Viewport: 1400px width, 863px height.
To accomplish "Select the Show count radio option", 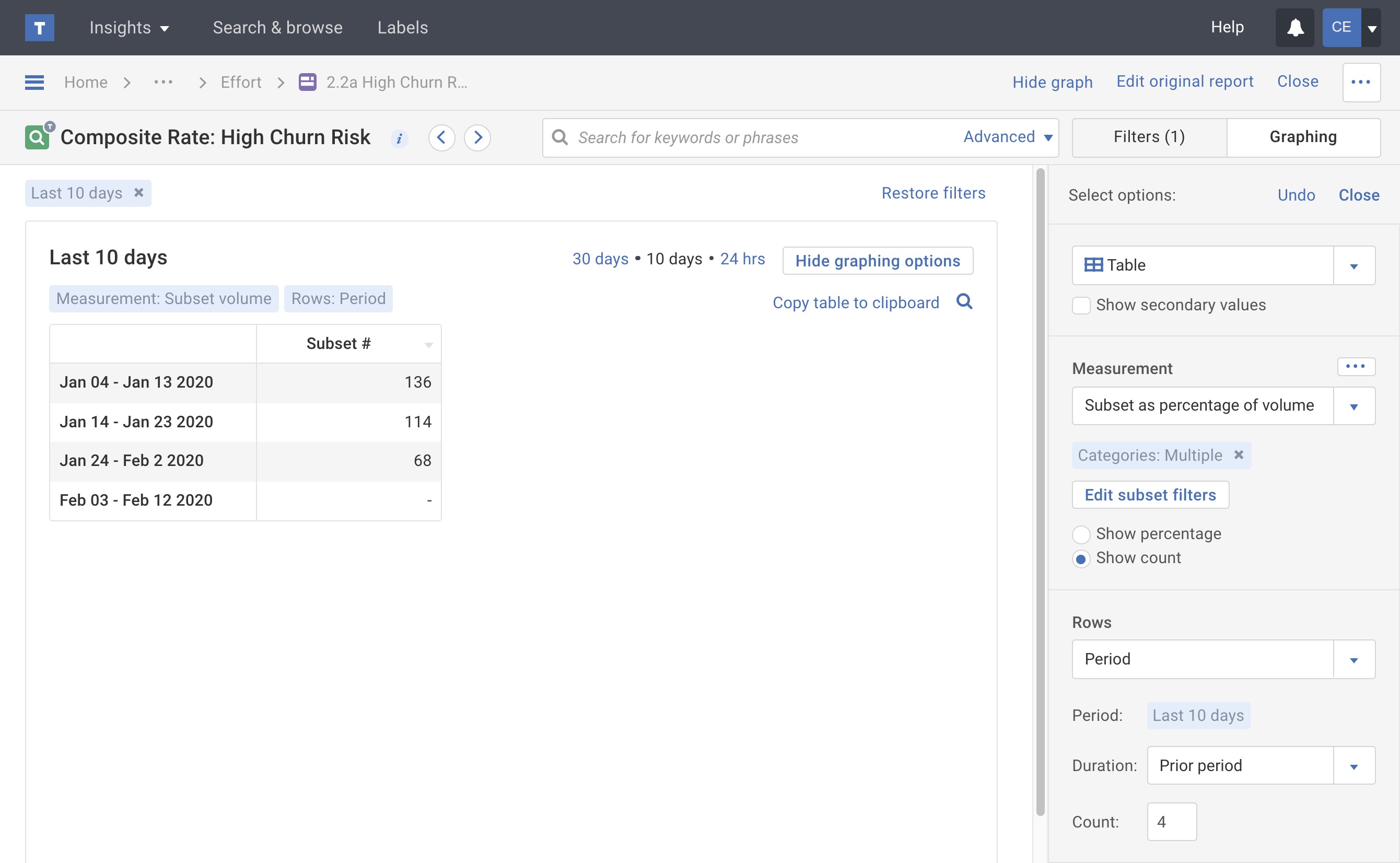I will pyautogui.click(x=1080, y=559).
